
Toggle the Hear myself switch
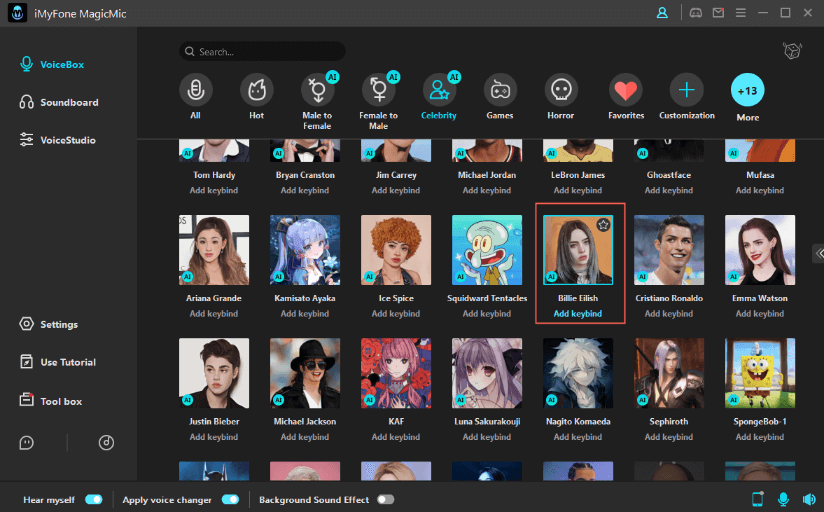pos(94,499)
